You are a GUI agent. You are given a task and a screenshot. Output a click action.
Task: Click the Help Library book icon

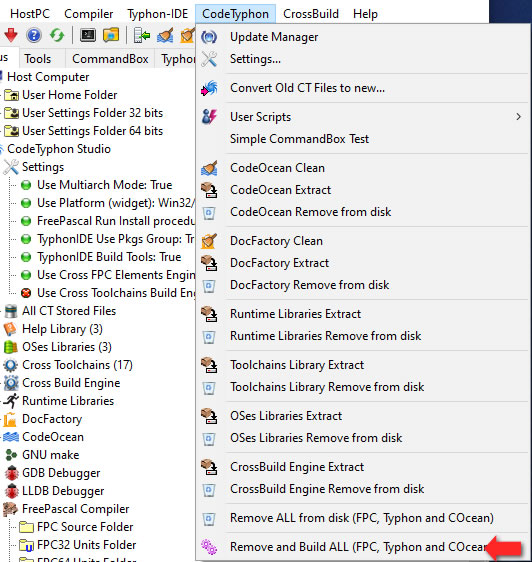point(10,329)
